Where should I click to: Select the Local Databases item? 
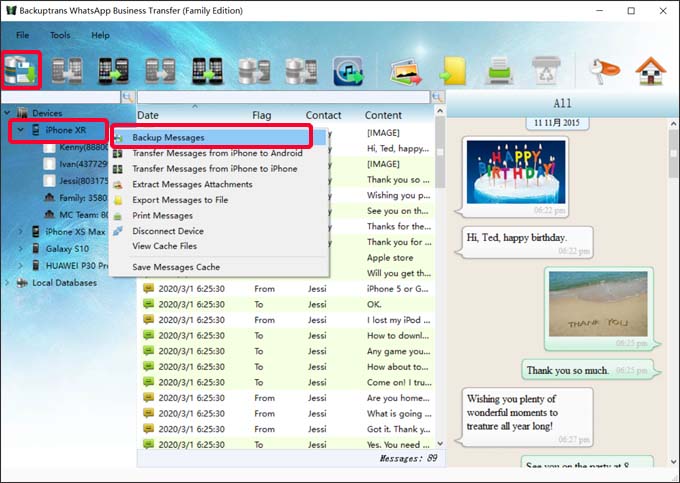coord(65,283)
